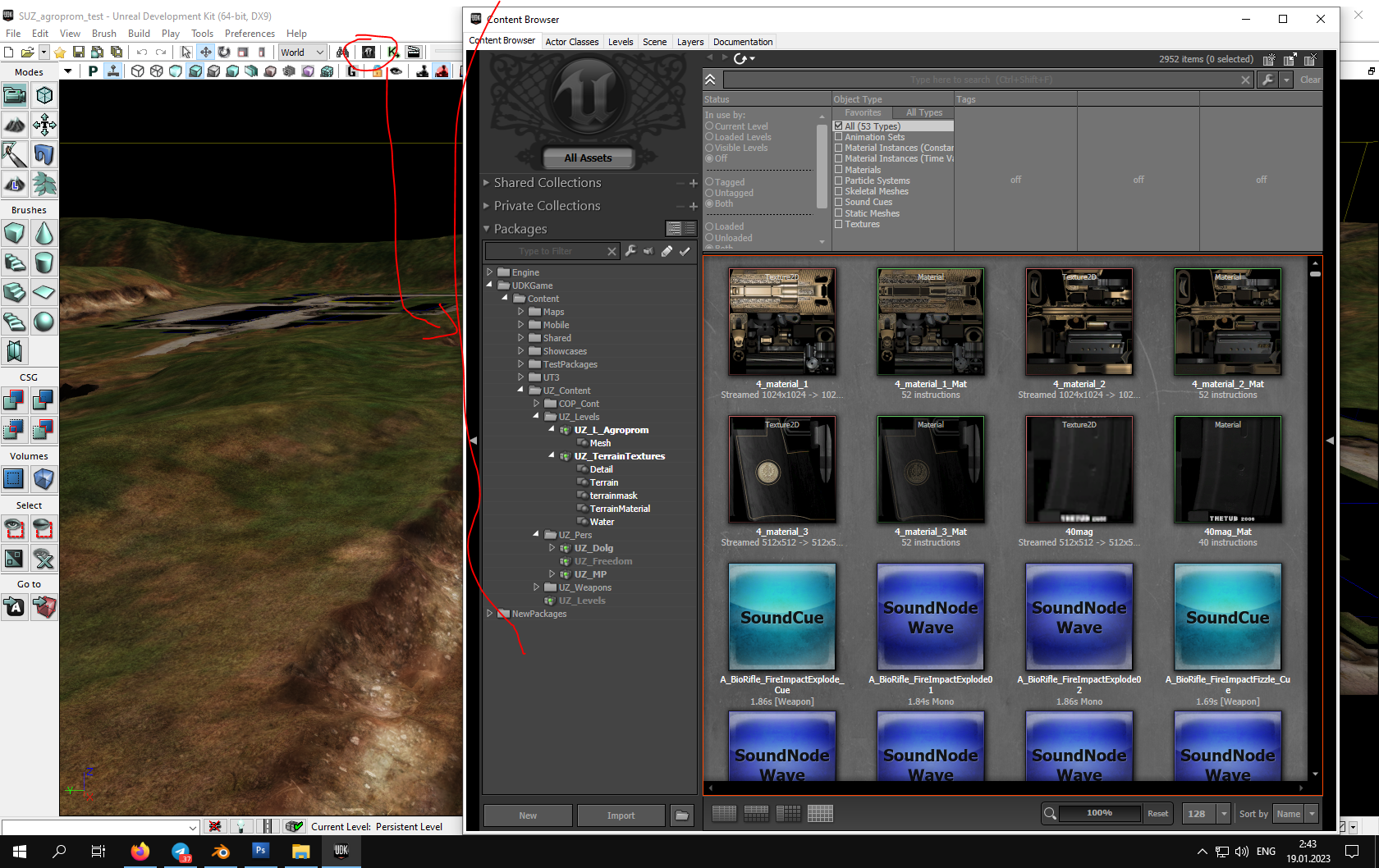Click the Import button
The height and width of the screenshot is (868, 1379).
(x=621, y=815)
